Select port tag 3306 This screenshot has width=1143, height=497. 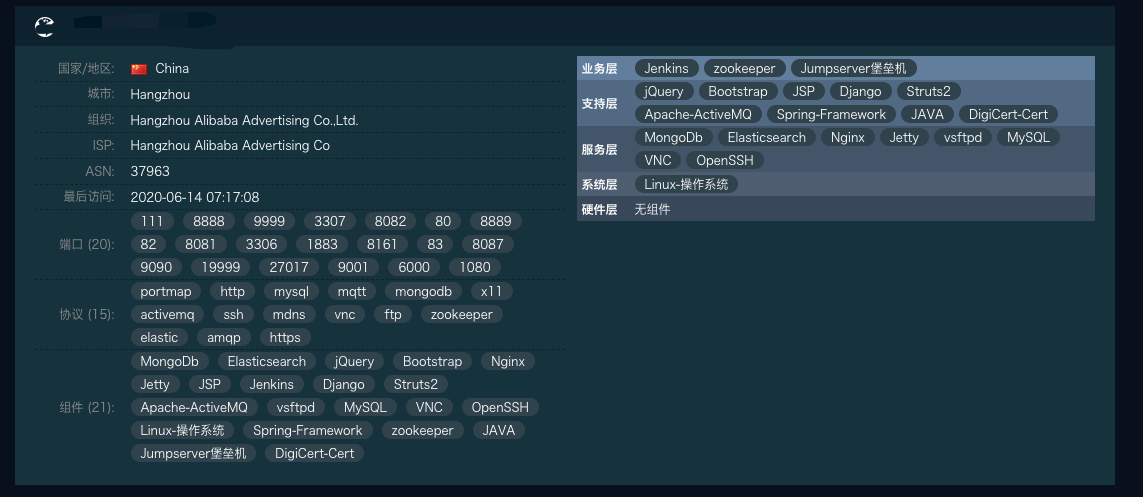261,244
